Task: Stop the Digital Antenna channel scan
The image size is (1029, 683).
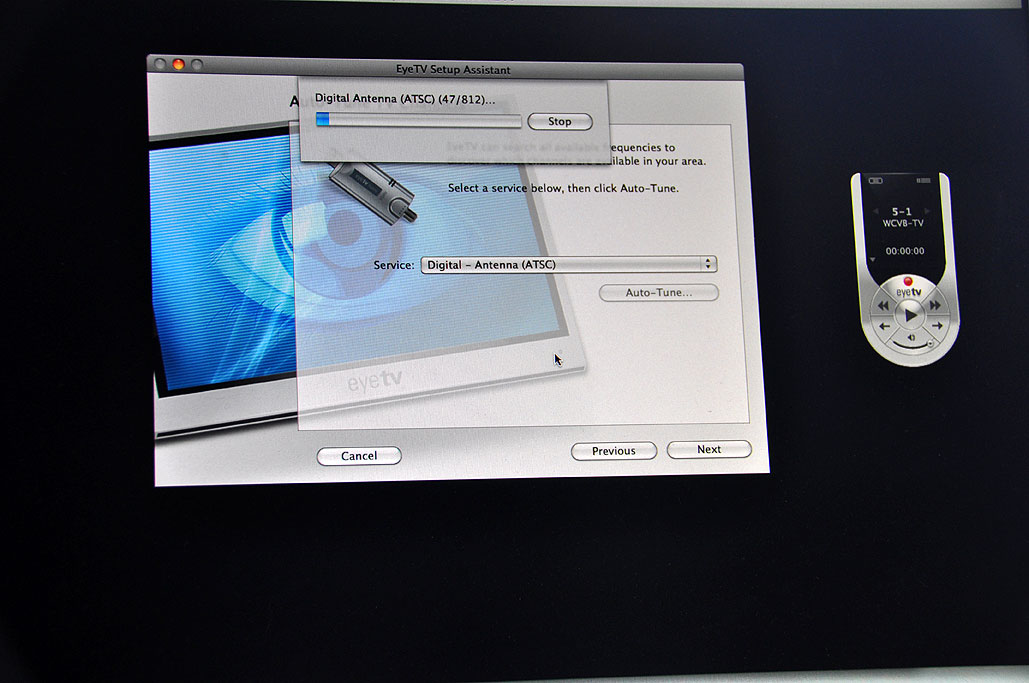Action: [x=560, y=121]
